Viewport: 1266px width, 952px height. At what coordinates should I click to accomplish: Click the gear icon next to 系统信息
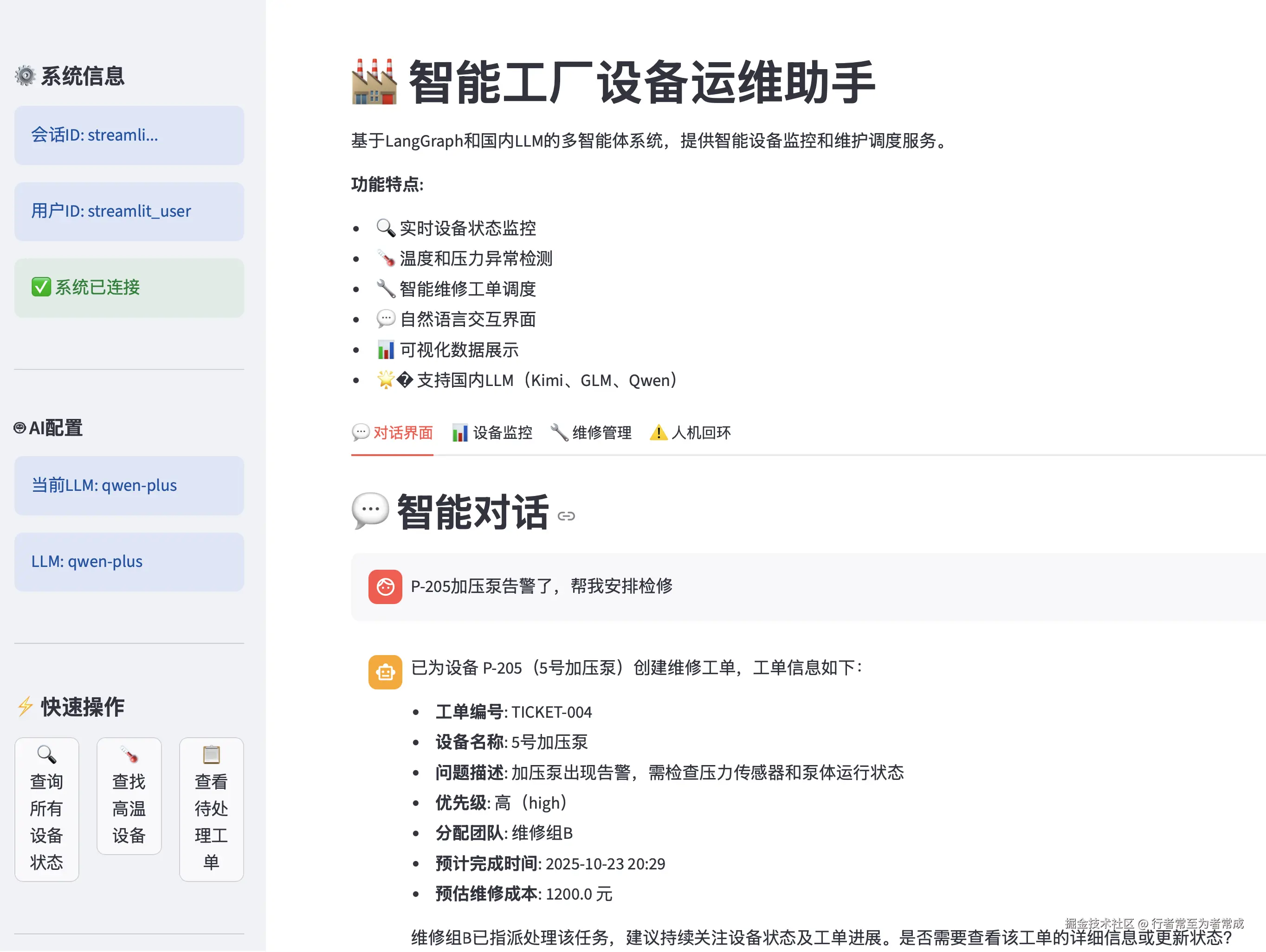point(25,76)
